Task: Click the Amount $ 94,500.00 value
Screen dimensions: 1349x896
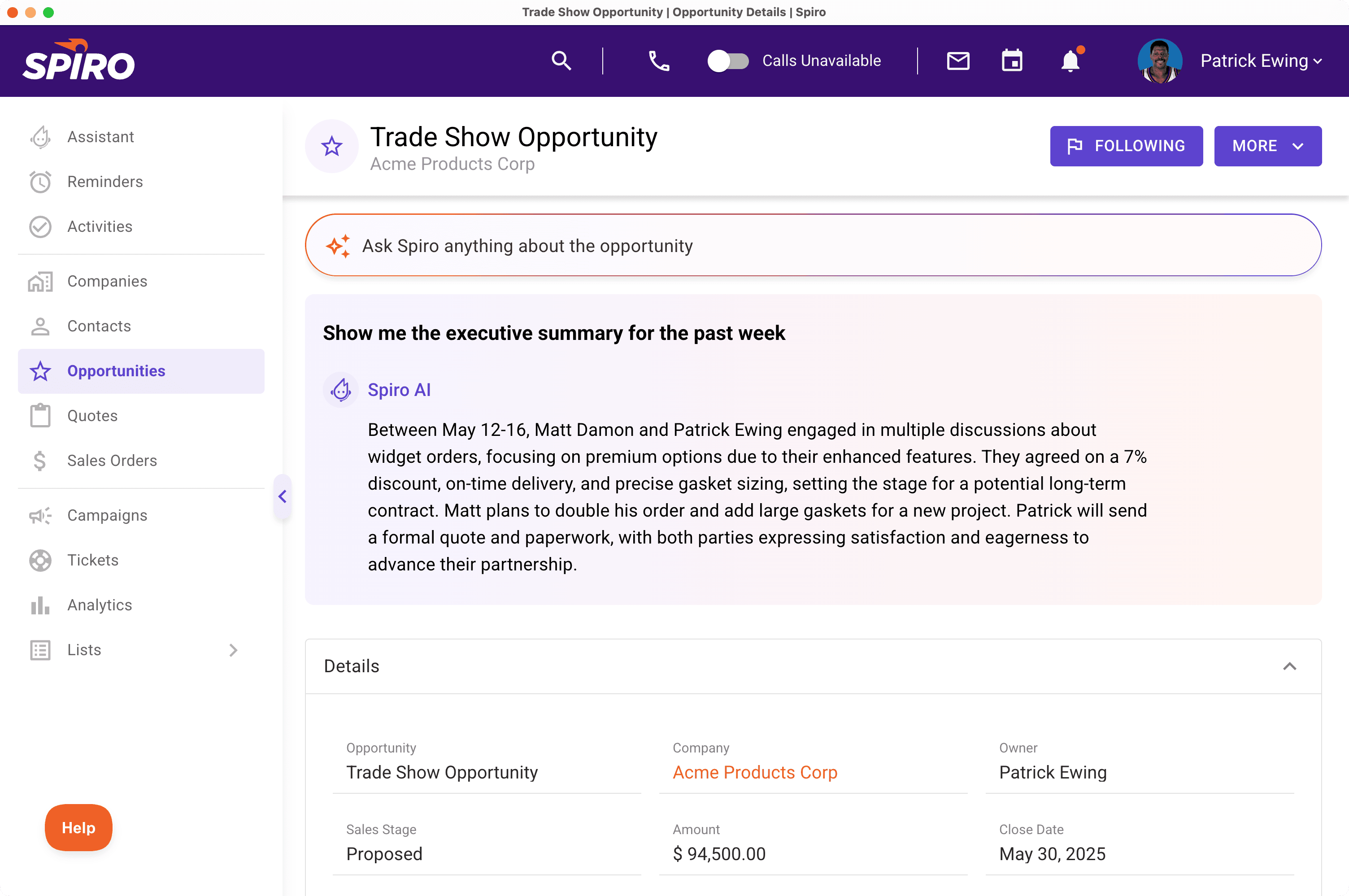Action: coord(719,854)
